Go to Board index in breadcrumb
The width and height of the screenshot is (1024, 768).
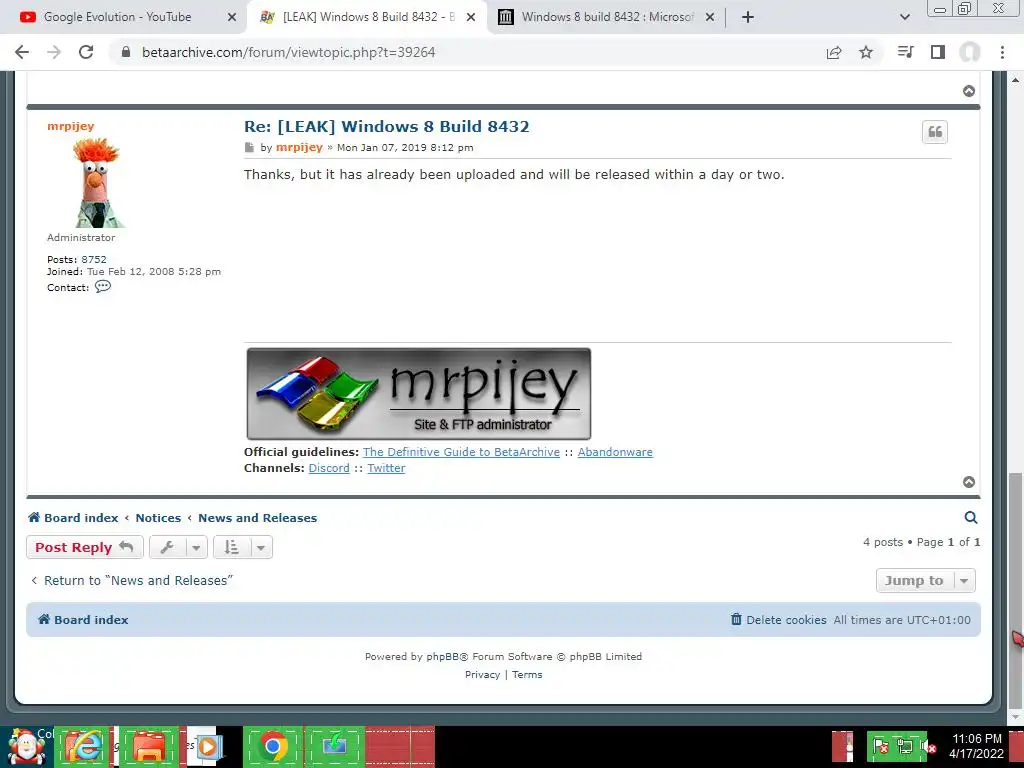pyautogui.click(x=73, y=518)
